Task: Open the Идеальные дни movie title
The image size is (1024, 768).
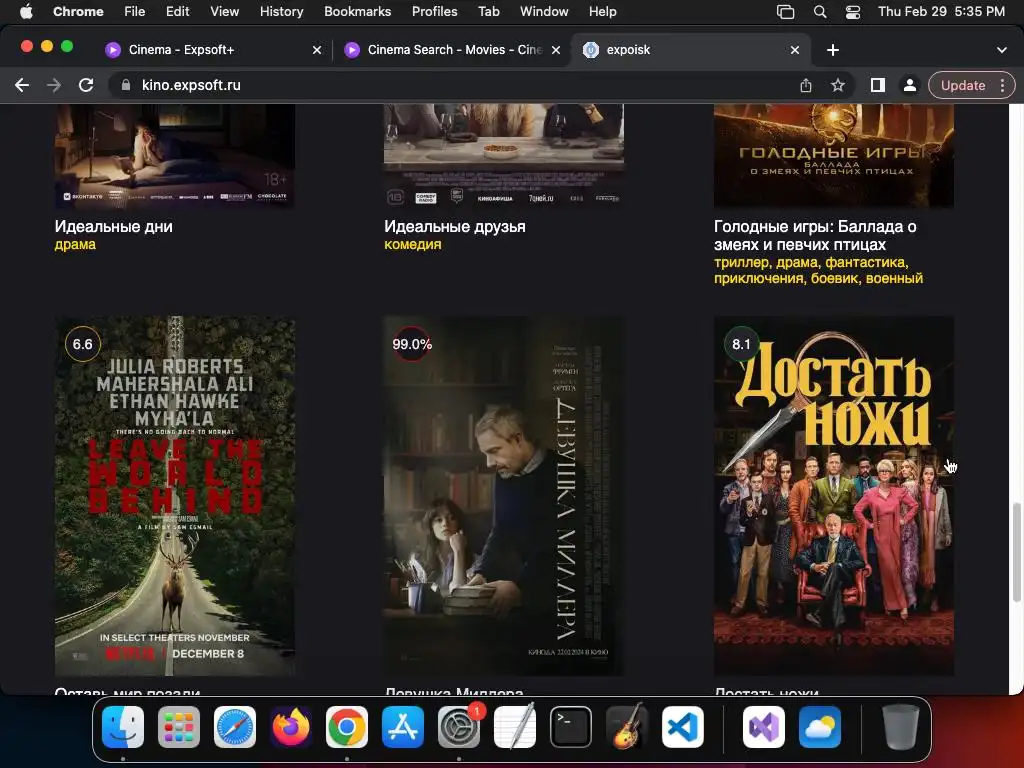Action: point(114,227)
